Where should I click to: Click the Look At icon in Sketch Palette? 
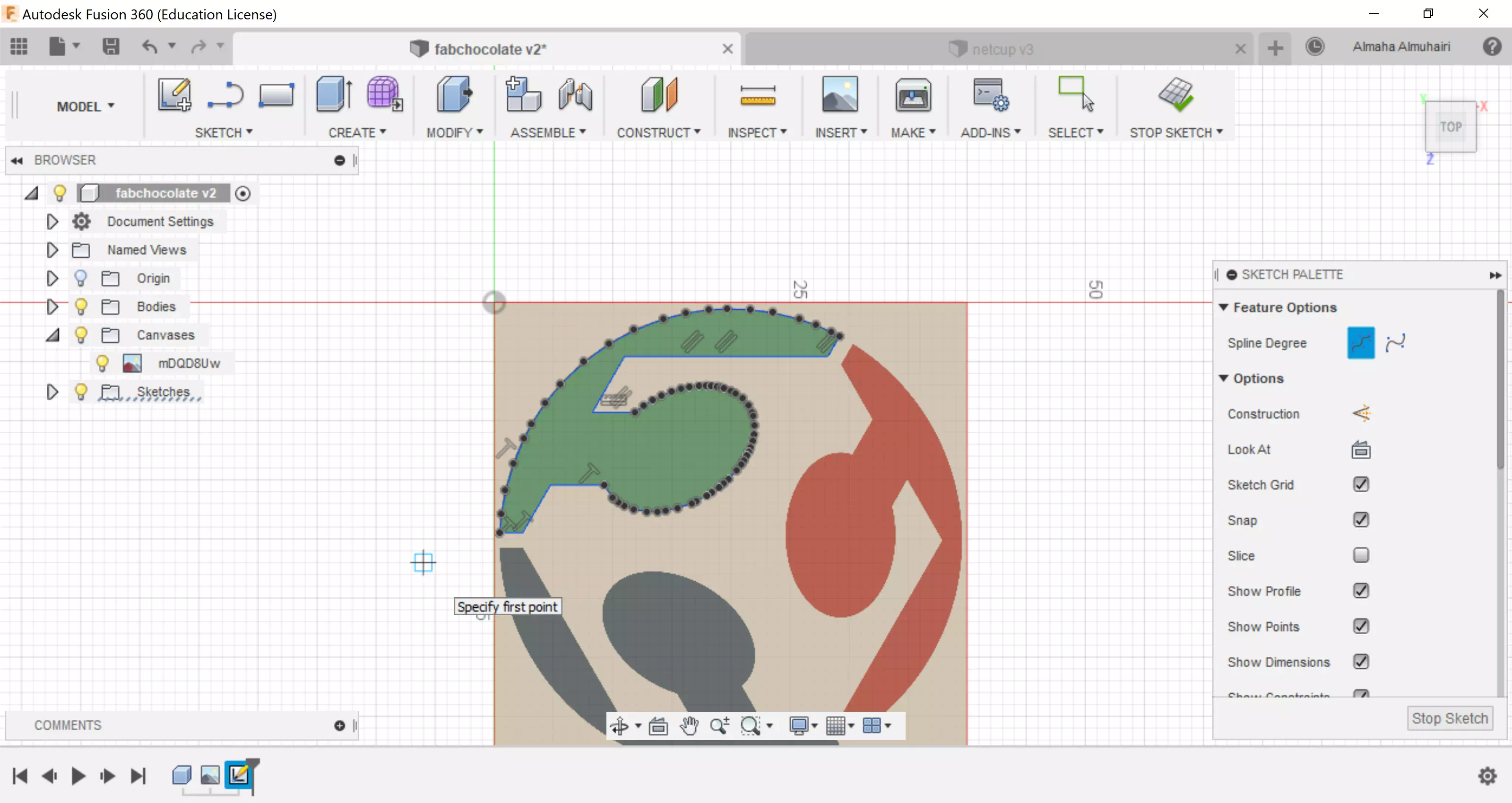(1361, 449)
